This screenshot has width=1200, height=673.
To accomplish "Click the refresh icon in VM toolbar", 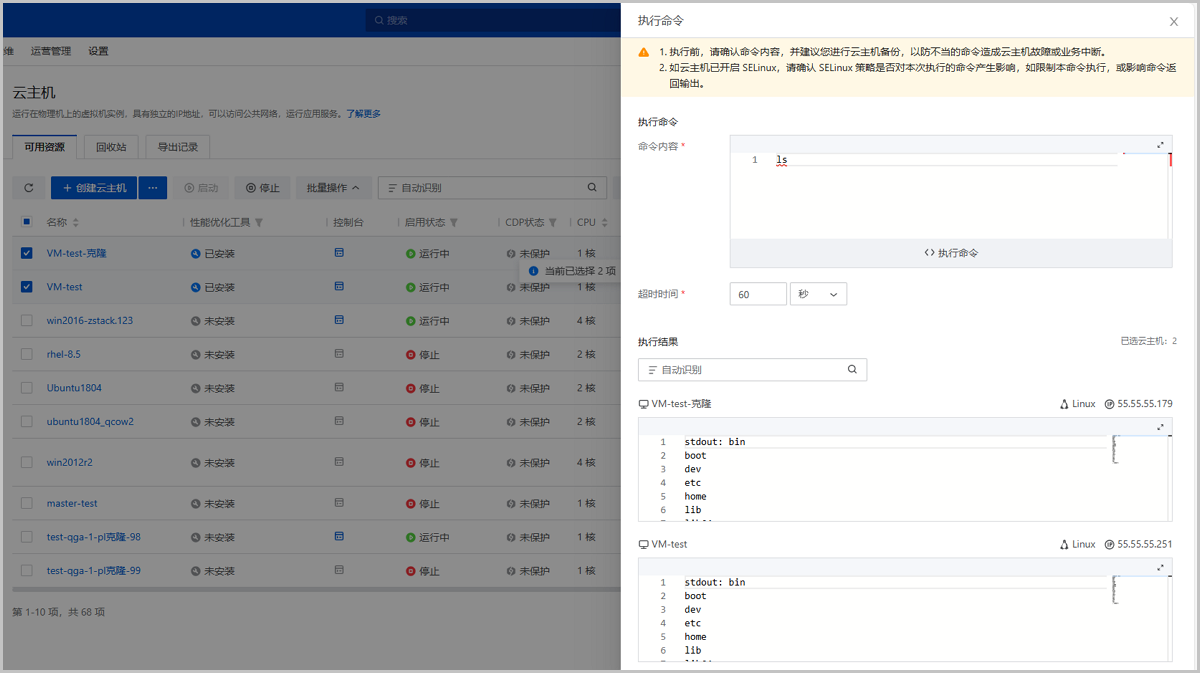I will click(29, 188).
